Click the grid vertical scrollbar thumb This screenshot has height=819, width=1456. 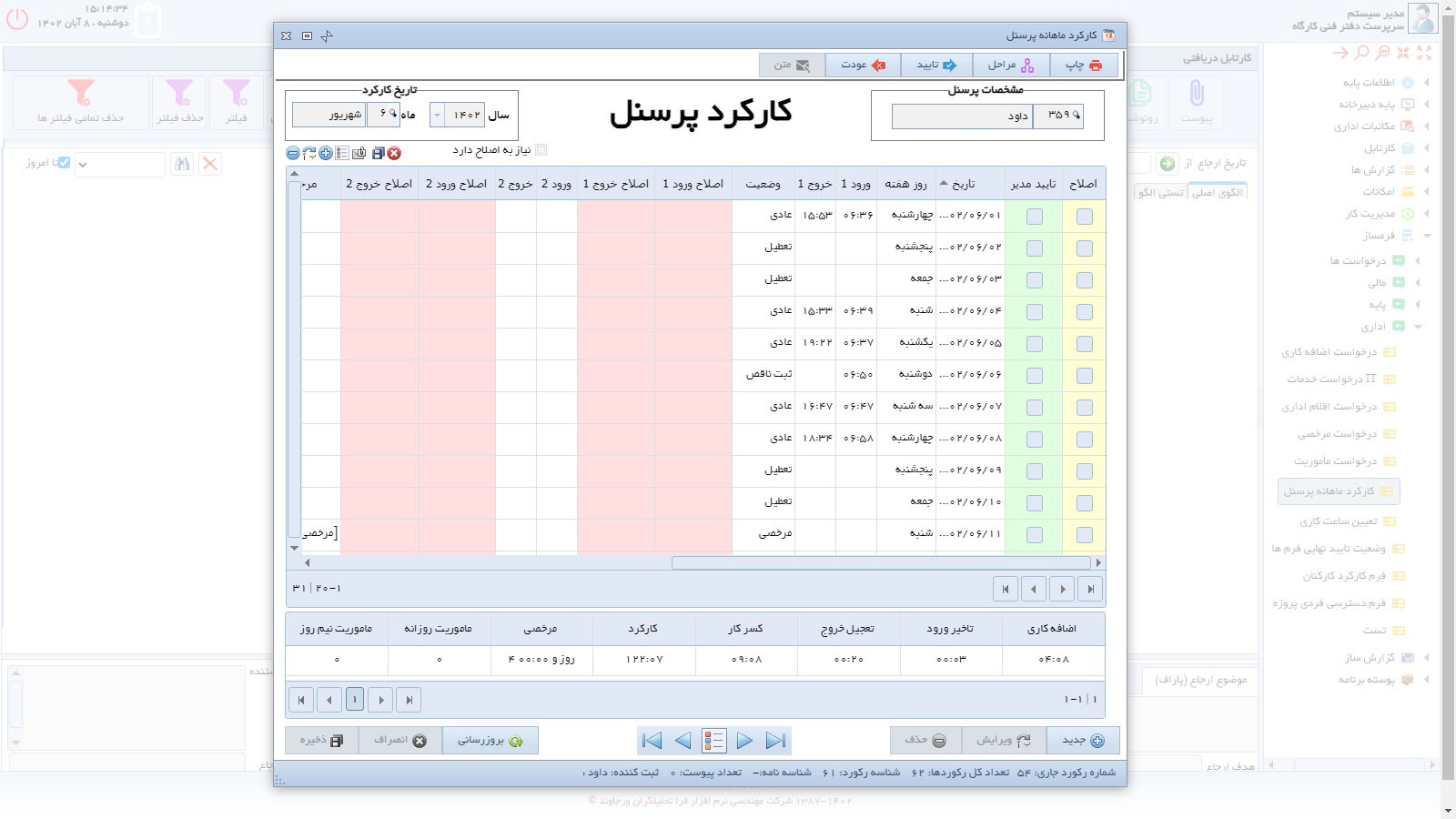coord(294,359)
